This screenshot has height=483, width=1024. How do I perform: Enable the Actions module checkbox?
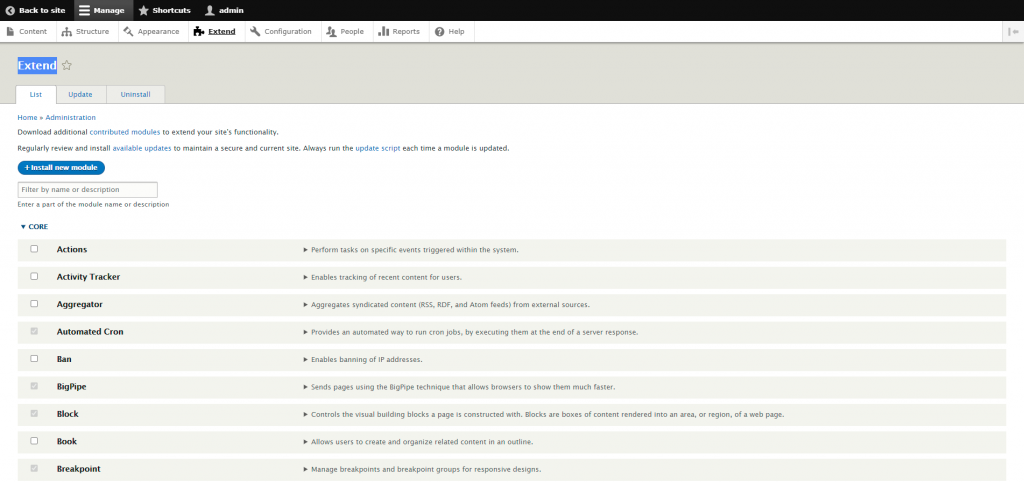tap(34, 249)
